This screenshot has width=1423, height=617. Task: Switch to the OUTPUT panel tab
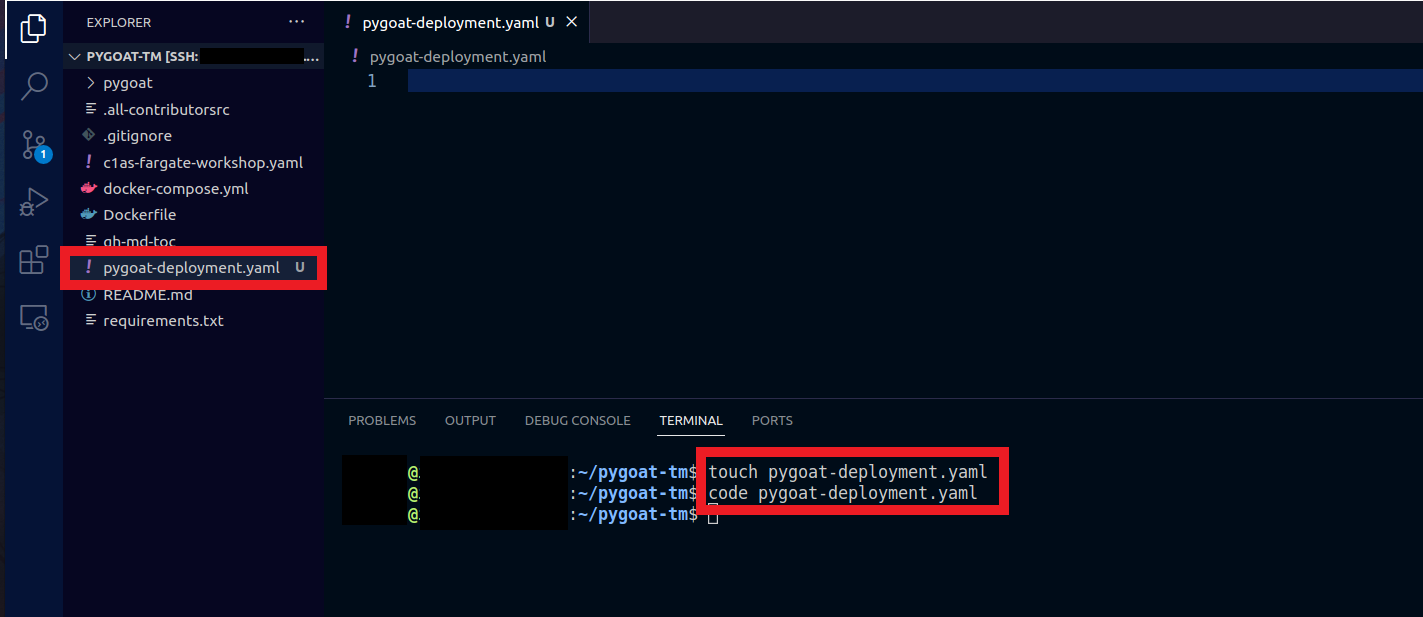(470, 420)
